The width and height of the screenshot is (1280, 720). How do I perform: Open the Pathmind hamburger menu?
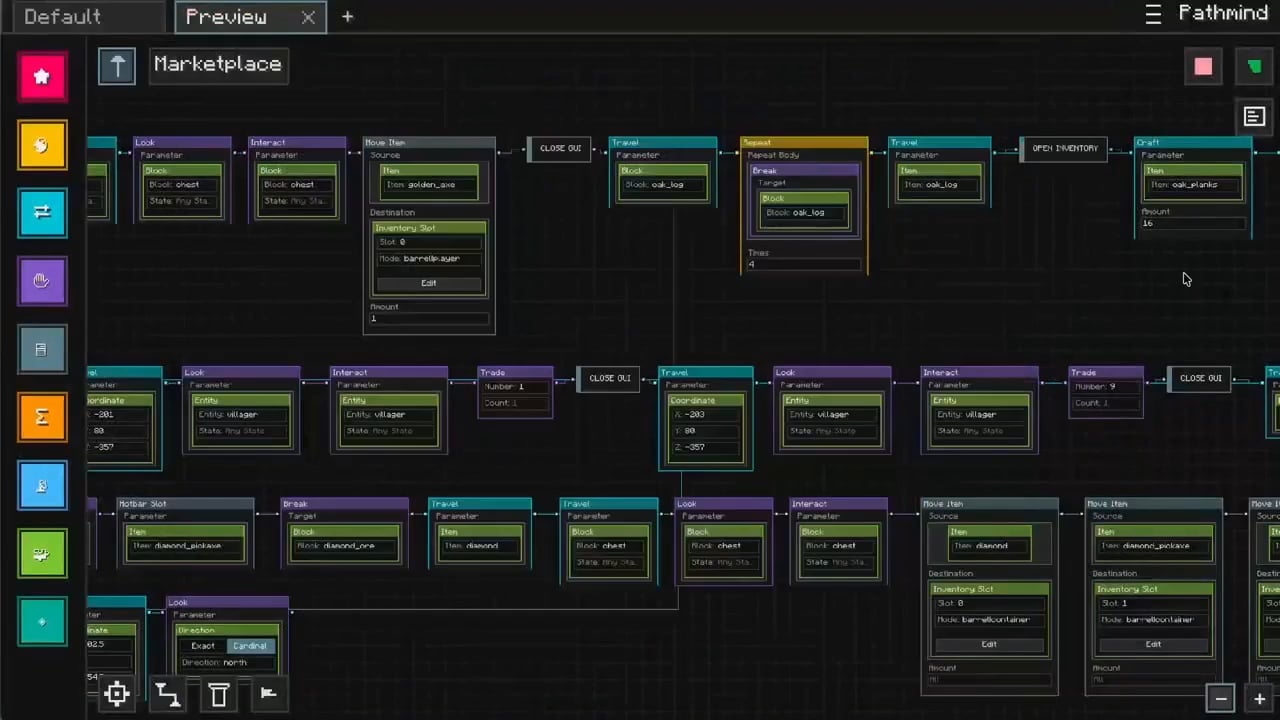click(x=1153, y=14)
